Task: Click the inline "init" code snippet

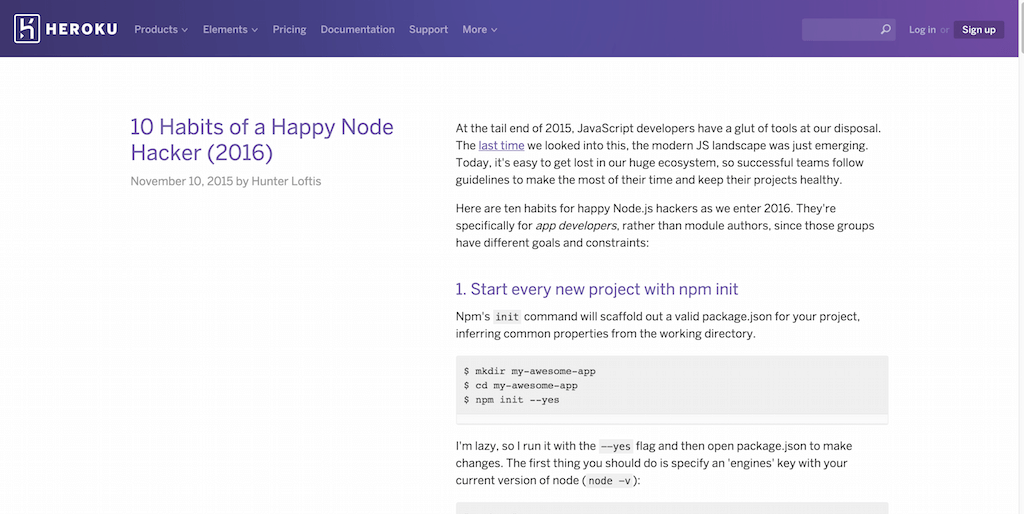Action: tap(507, 317)
